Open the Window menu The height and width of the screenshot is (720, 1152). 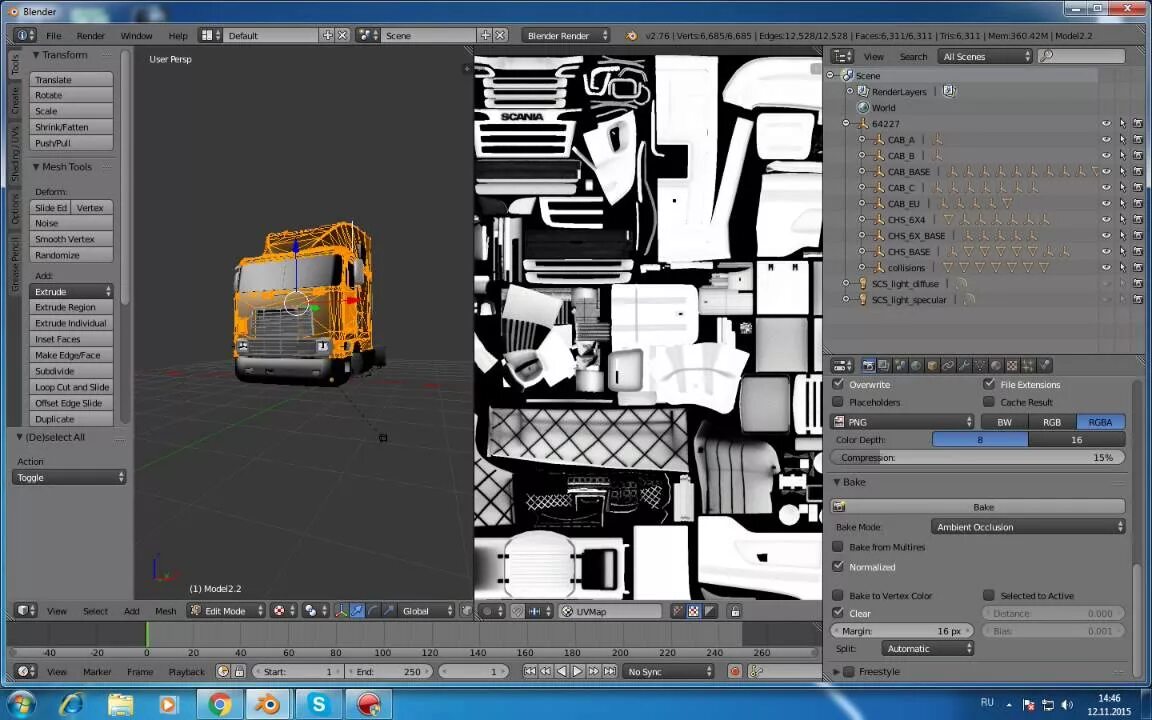coord(136,35)
